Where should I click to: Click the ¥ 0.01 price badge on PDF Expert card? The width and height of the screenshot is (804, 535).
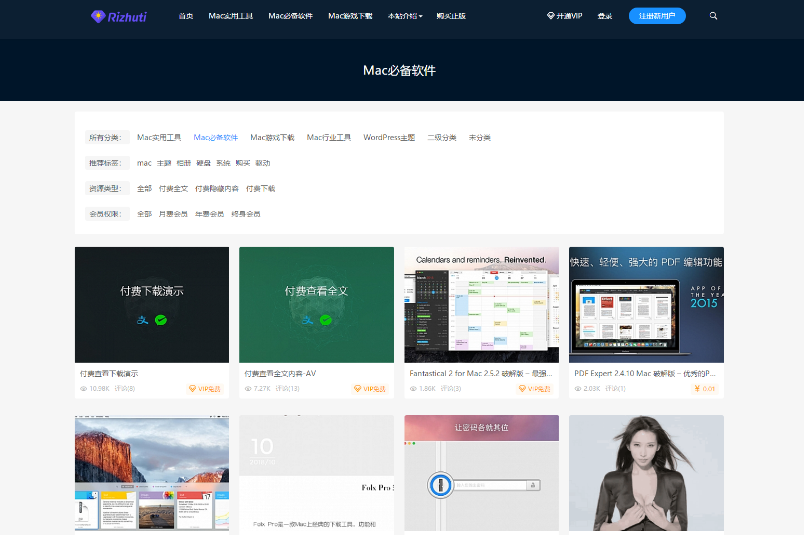705,389
